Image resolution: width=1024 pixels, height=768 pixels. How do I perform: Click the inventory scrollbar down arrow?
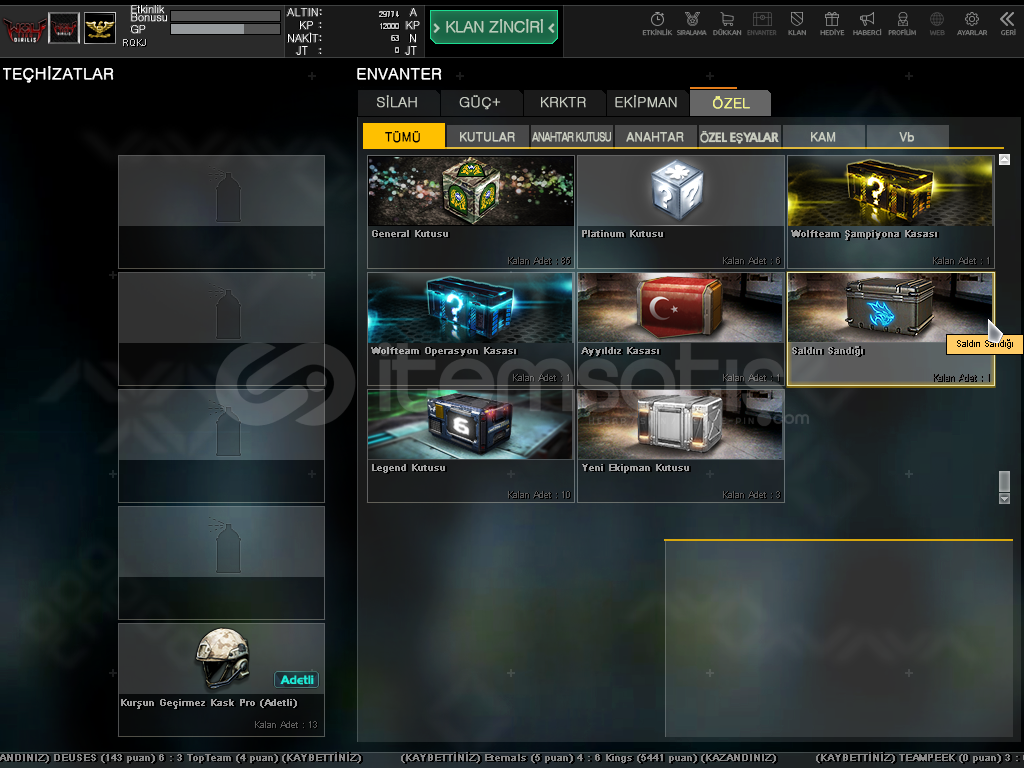[1004, 498]
